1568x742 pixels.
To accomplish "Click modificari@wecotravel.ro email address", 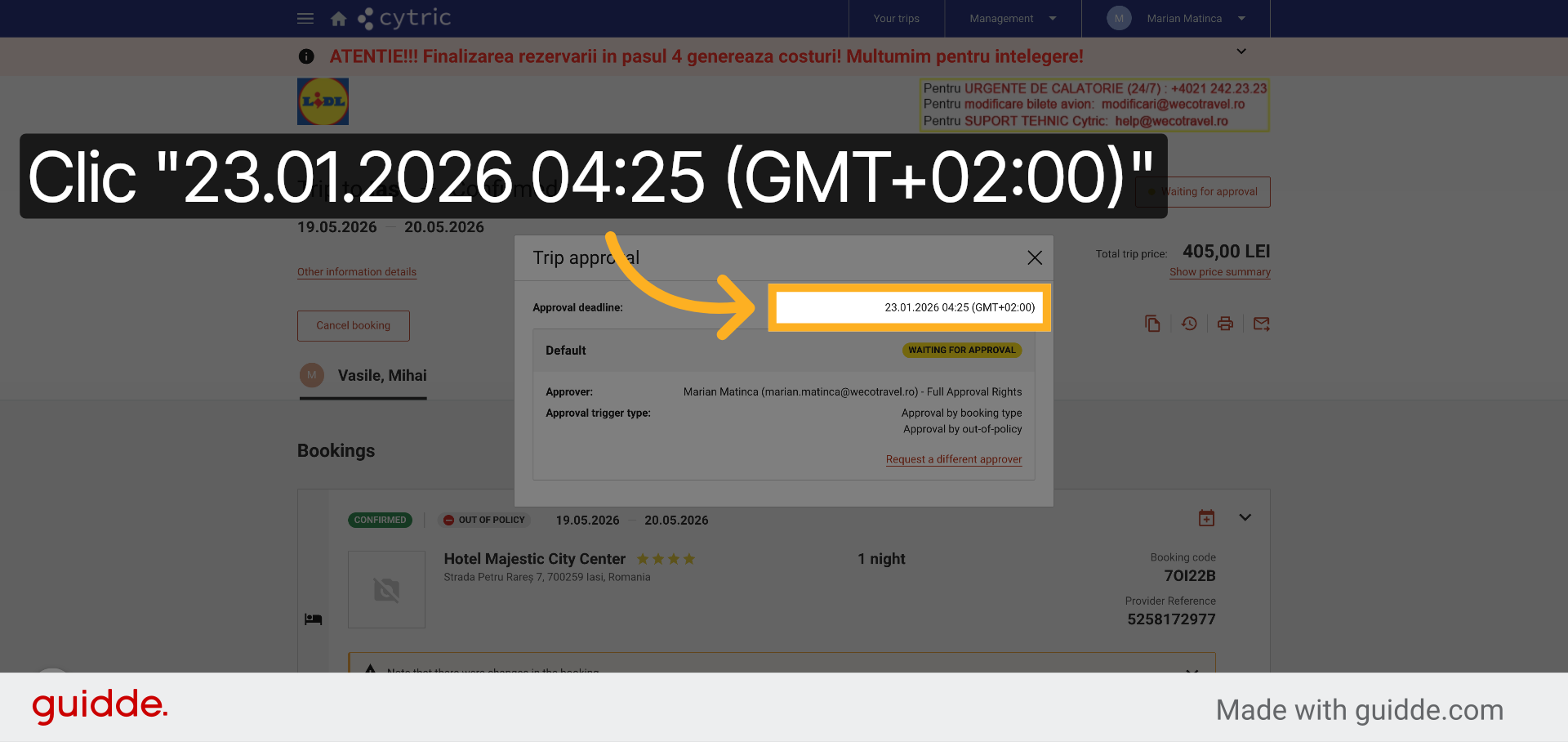I will pos(1173,104).
